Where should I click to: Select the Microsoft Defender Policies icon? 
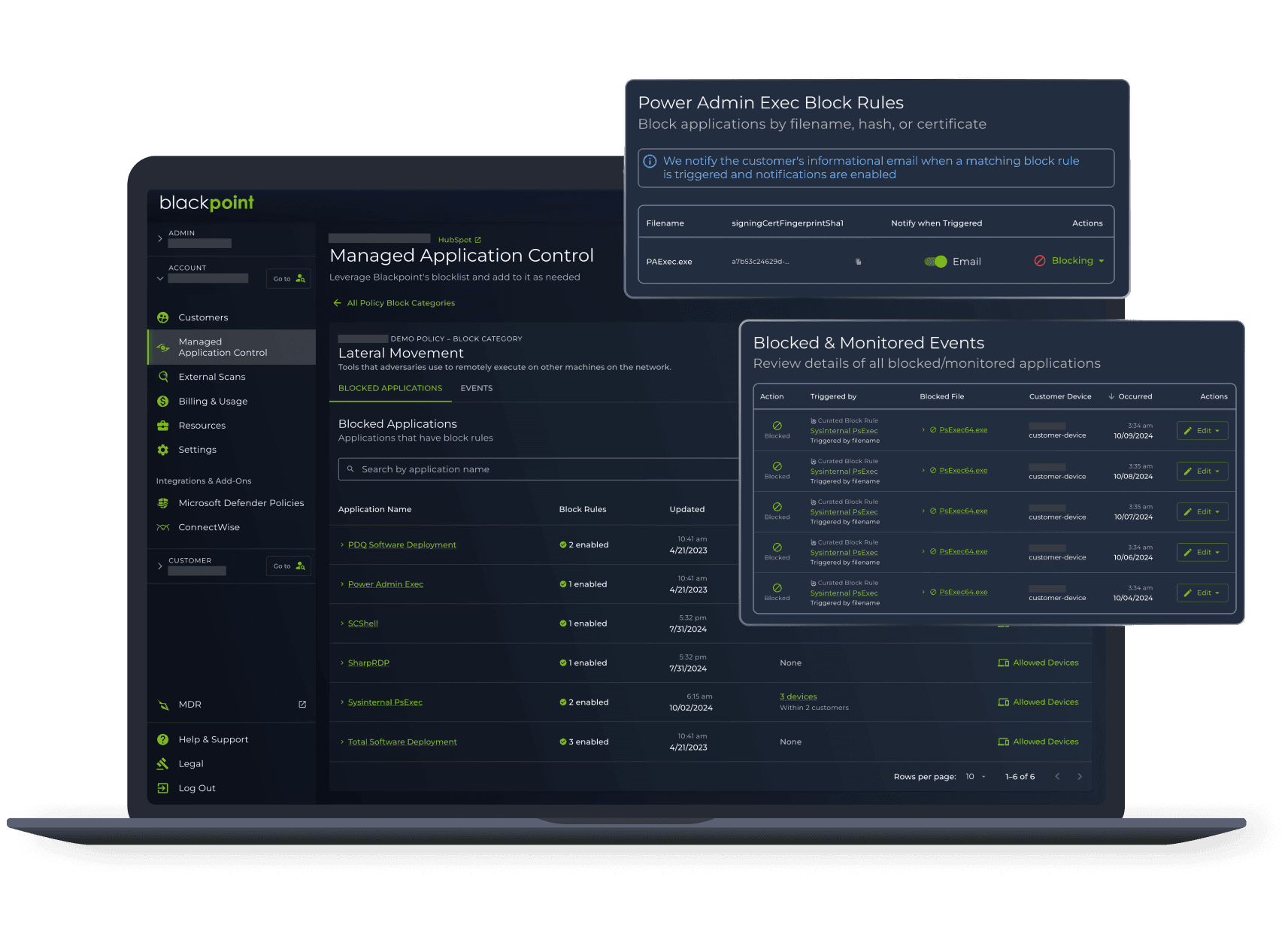163,502
